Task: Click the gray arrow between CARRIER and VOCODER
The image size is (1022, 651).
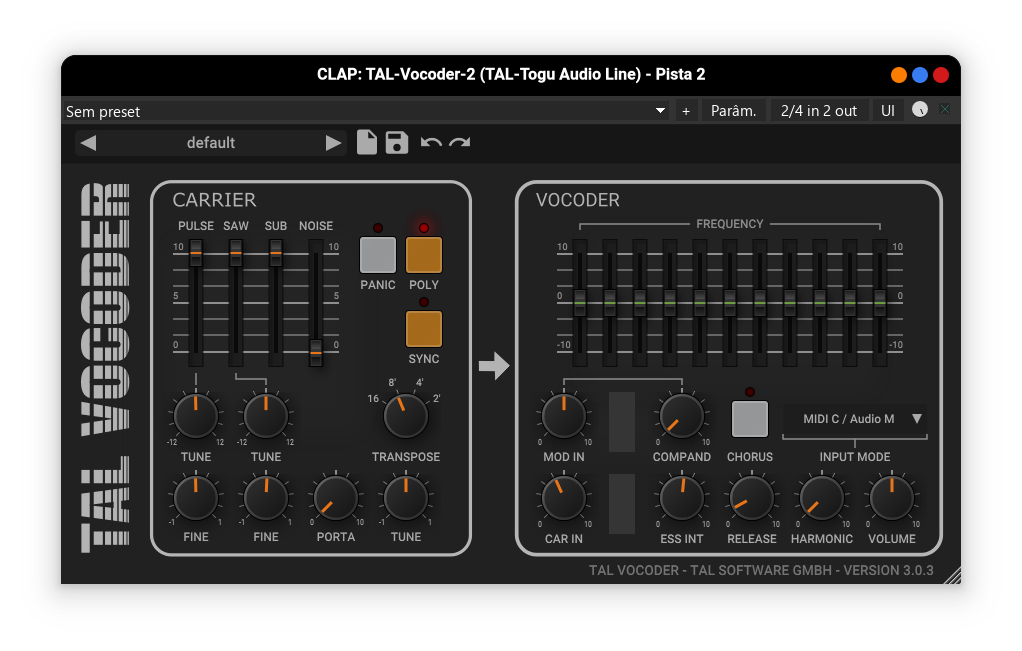Action: pyautogui.click(x=494, y=366)
